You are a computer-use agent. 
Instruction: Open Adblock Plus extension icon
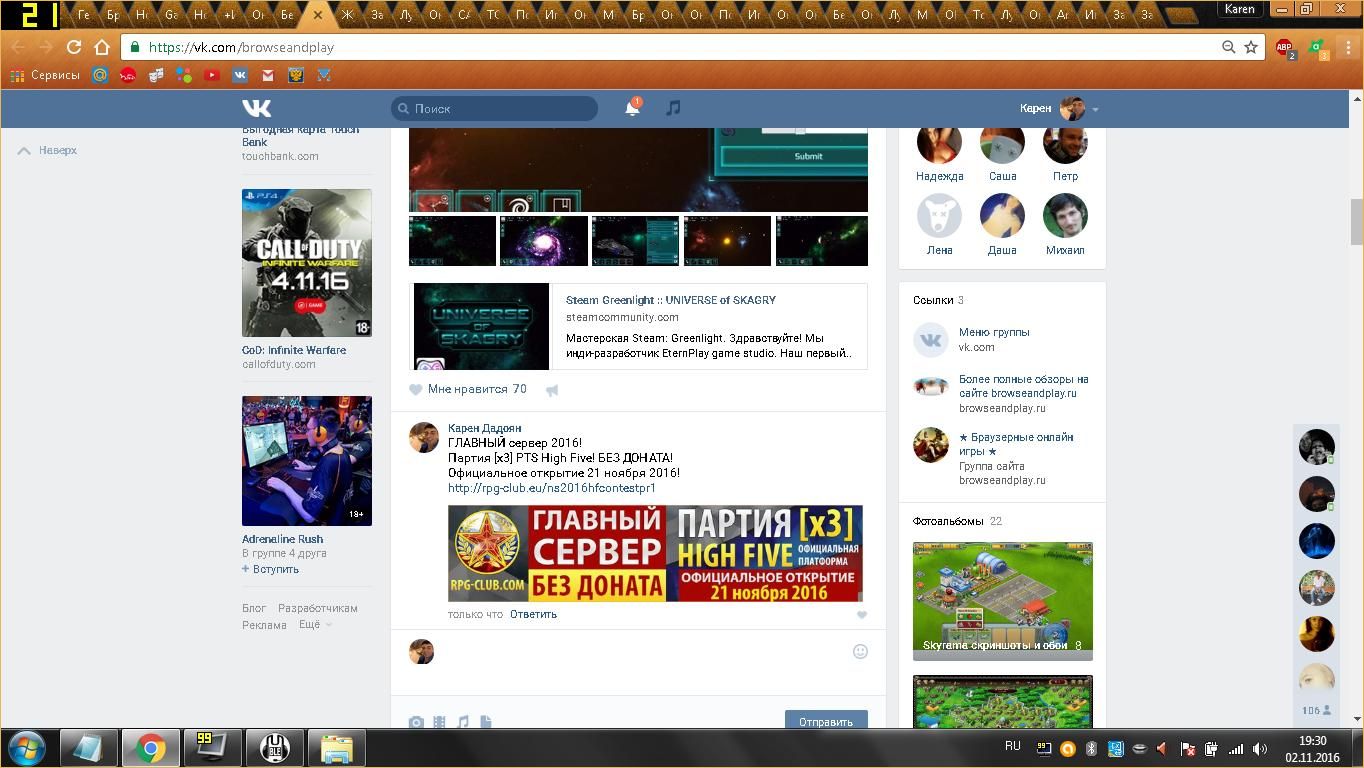[x=1284, y=47]
